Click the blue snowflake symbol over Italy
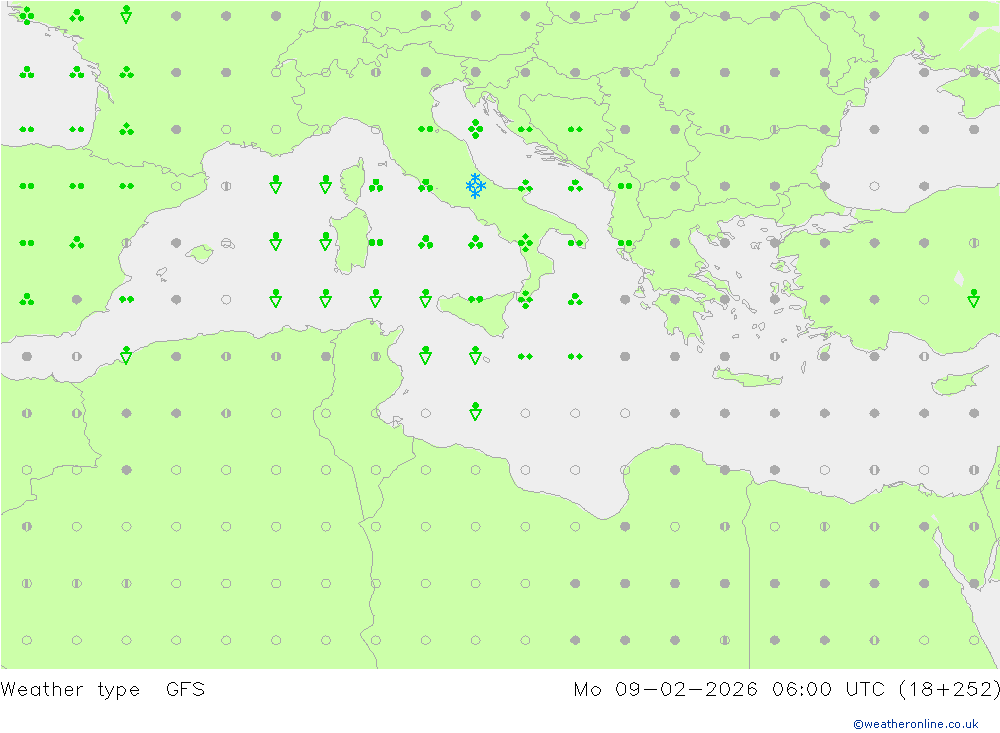The width and height of the screenshot is (1000, 733). 475,186
